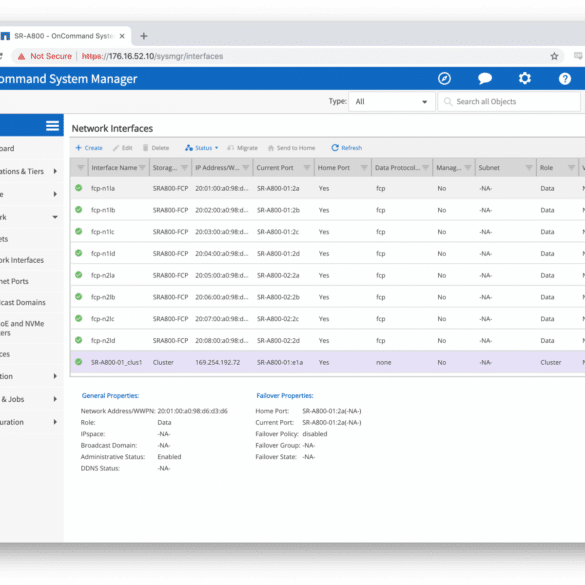Click green status icon of fcp-n2la

(x=78, y=275)
